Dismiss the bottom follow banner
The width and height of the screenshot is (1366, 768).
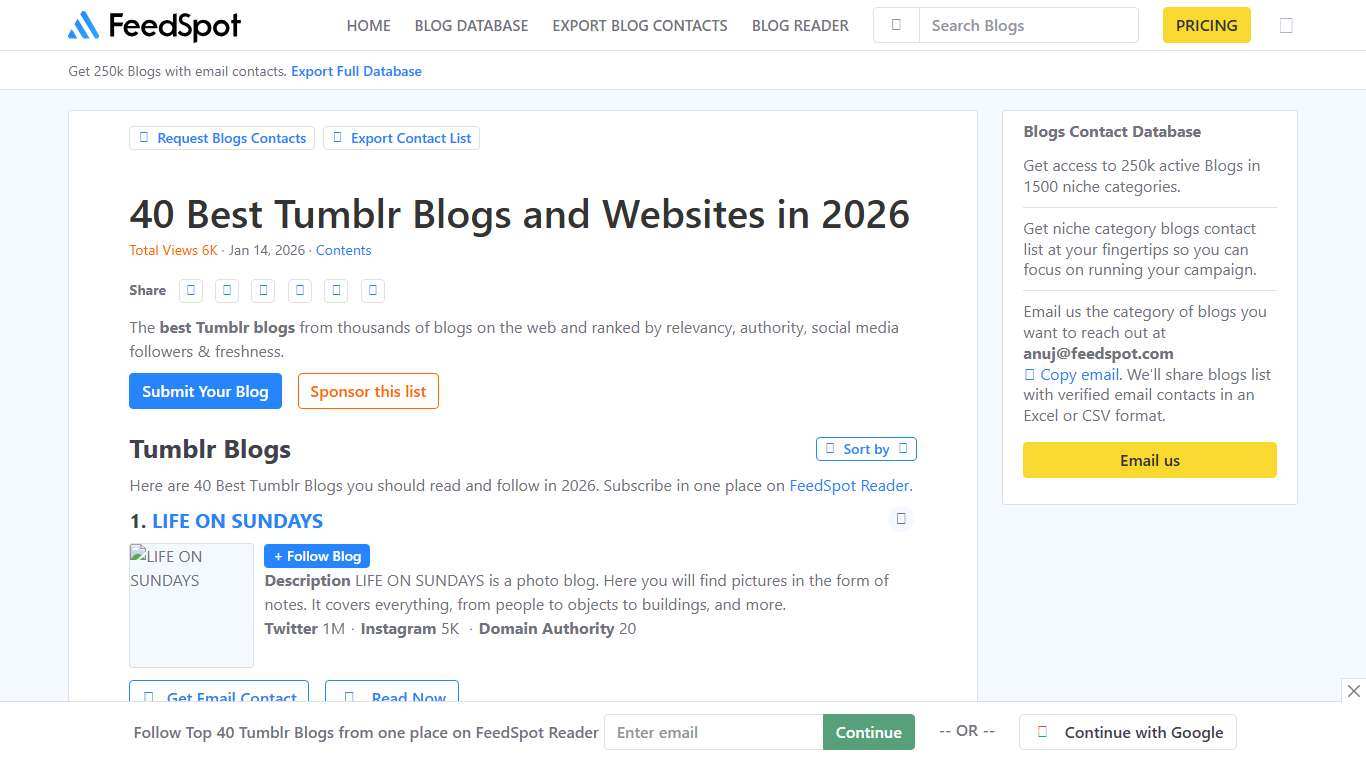1355,691
